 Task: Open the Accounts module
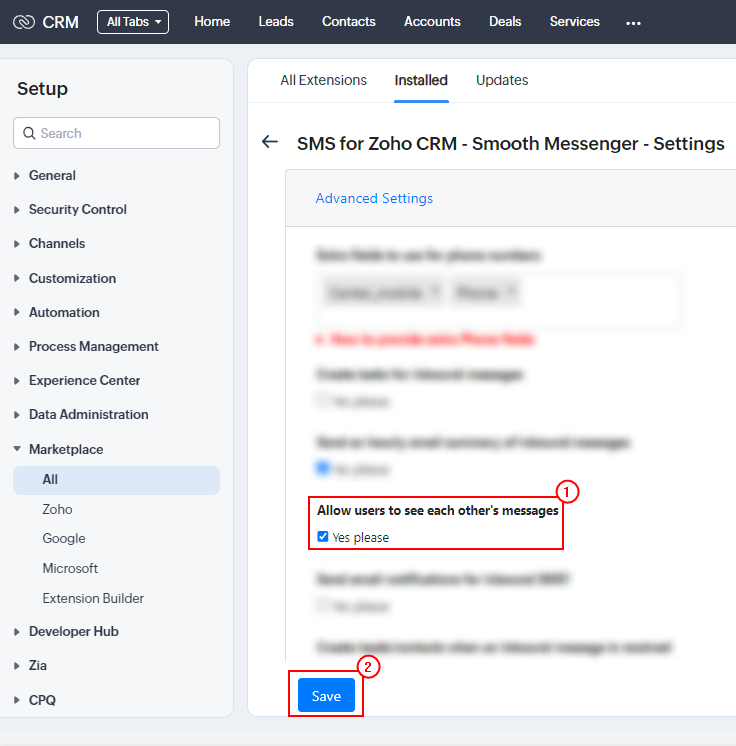point(432,22)
